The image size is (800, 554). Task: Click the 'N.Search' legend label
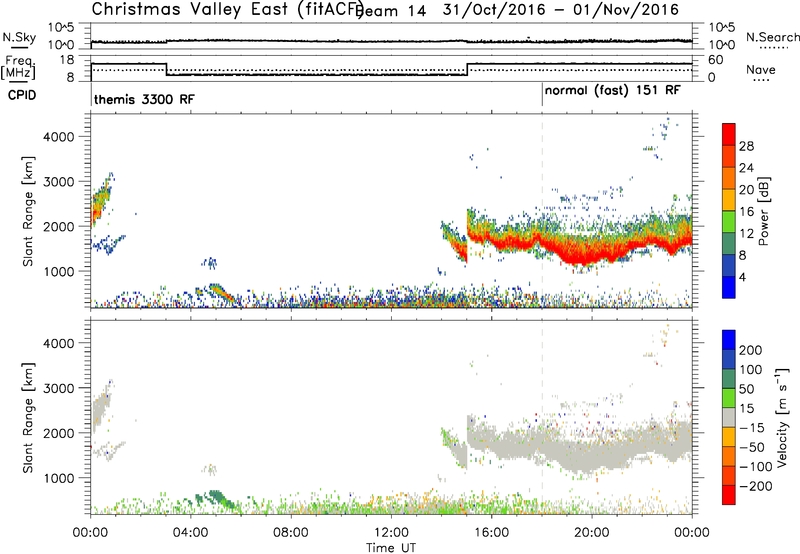tap(772, 37)
